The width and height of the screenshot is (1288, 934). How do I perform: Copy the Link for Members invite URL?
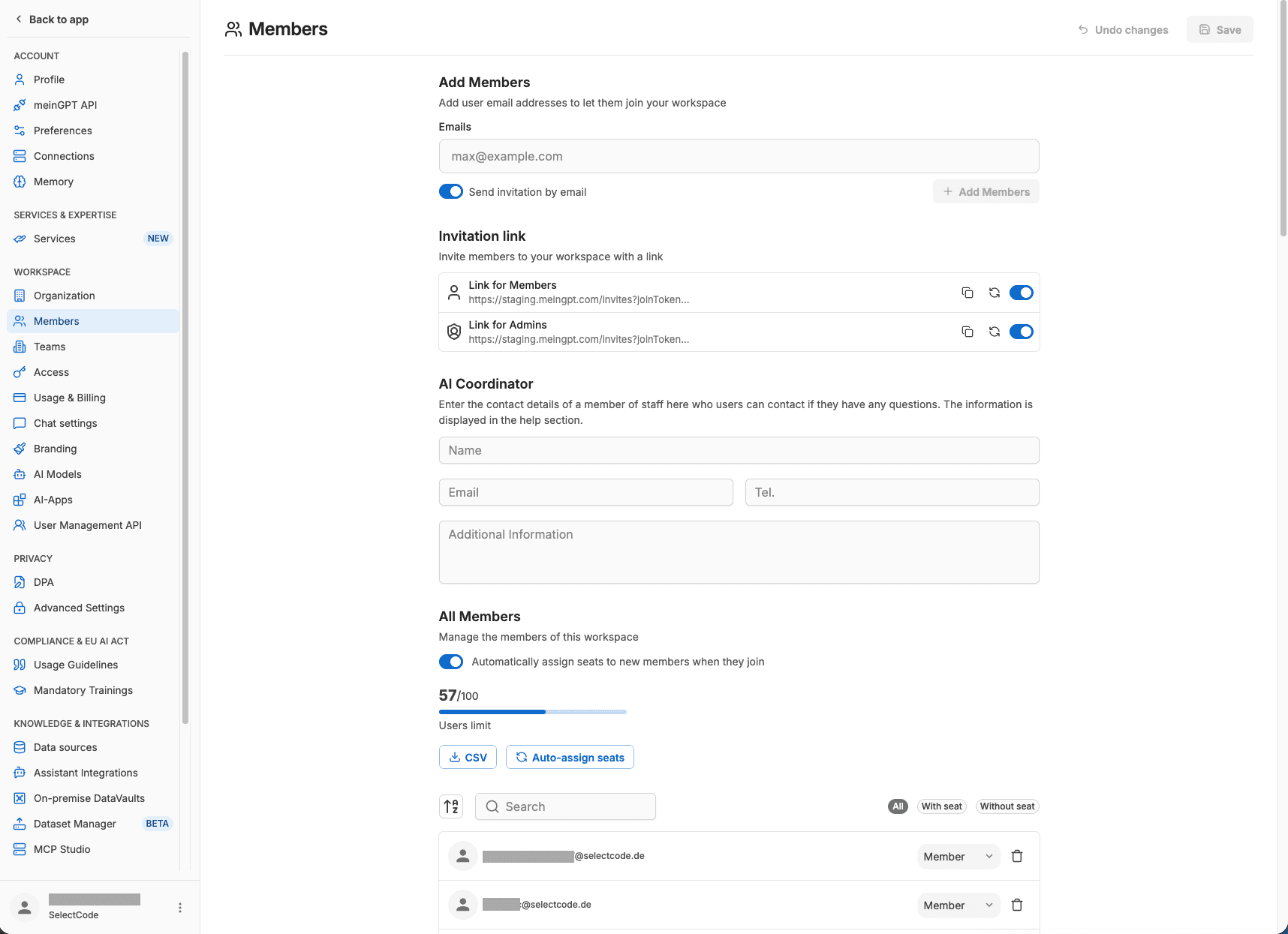[968, 293]
